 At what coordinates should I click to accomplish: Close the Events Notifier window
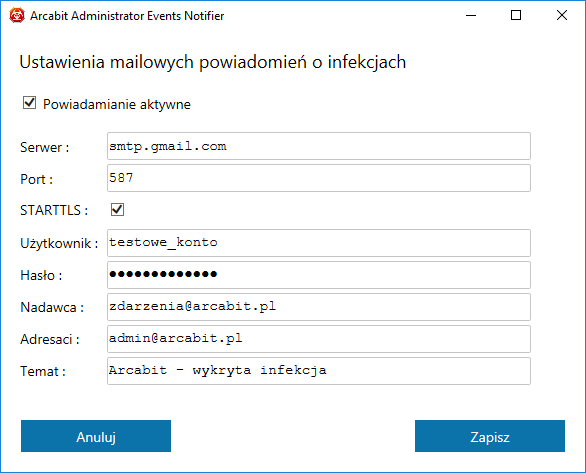(x=562, y=15)
